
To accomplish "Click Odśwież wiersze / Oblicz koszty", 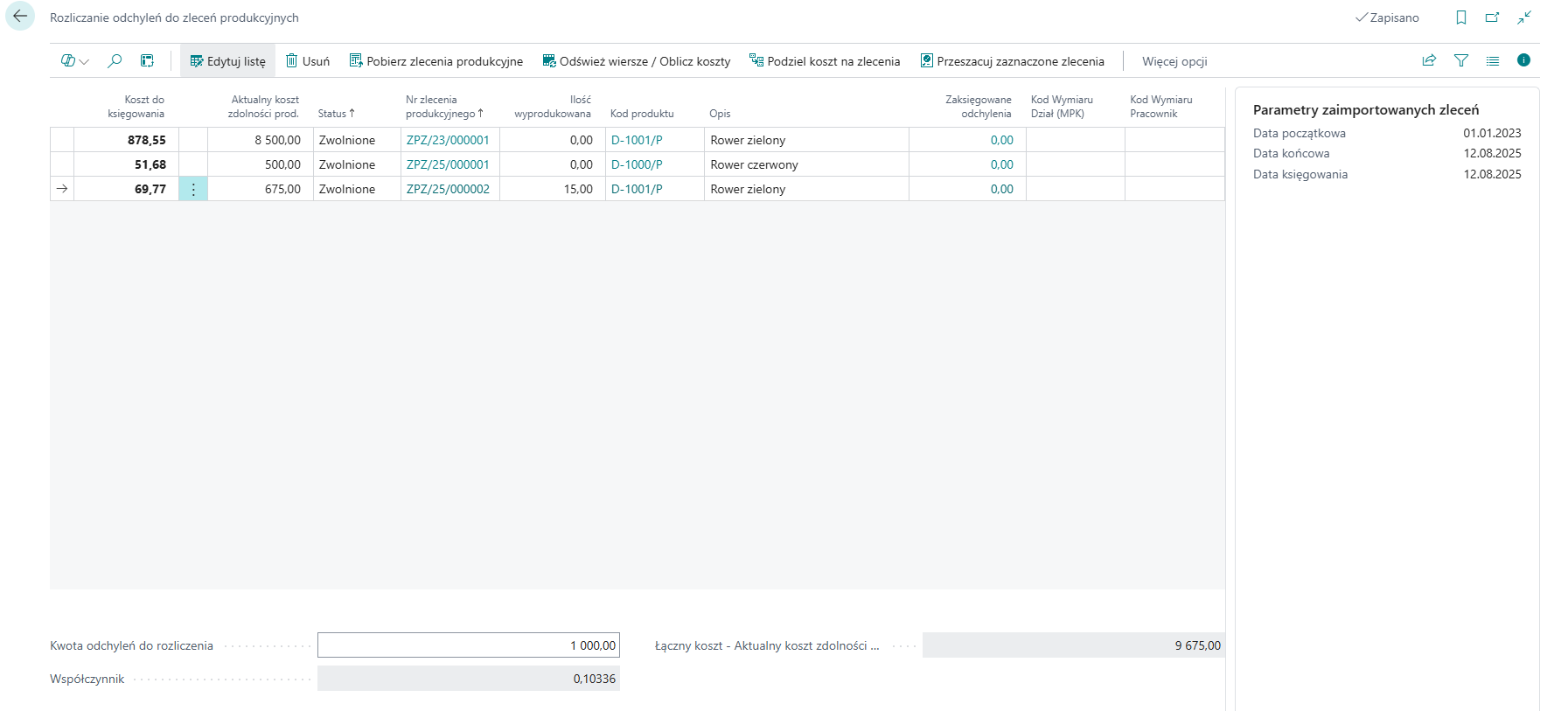I will point(636,61).
